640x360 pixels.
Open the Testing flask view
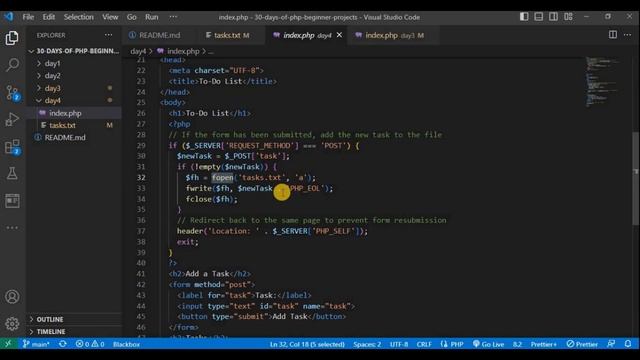[12, 173]
